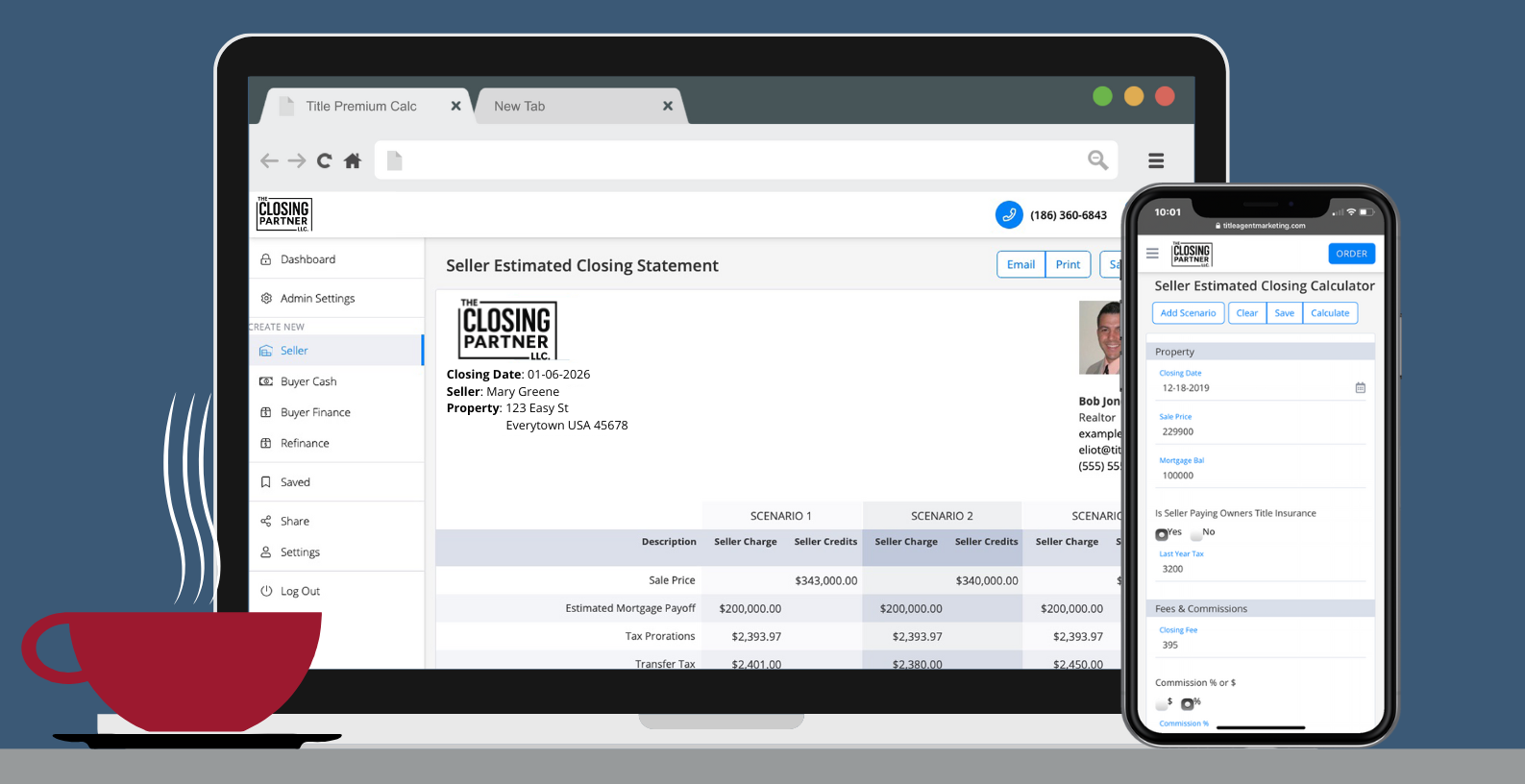Select Yes for Seller Paying Title Insurance
1525x784 pixels.
coord(1162,534)
